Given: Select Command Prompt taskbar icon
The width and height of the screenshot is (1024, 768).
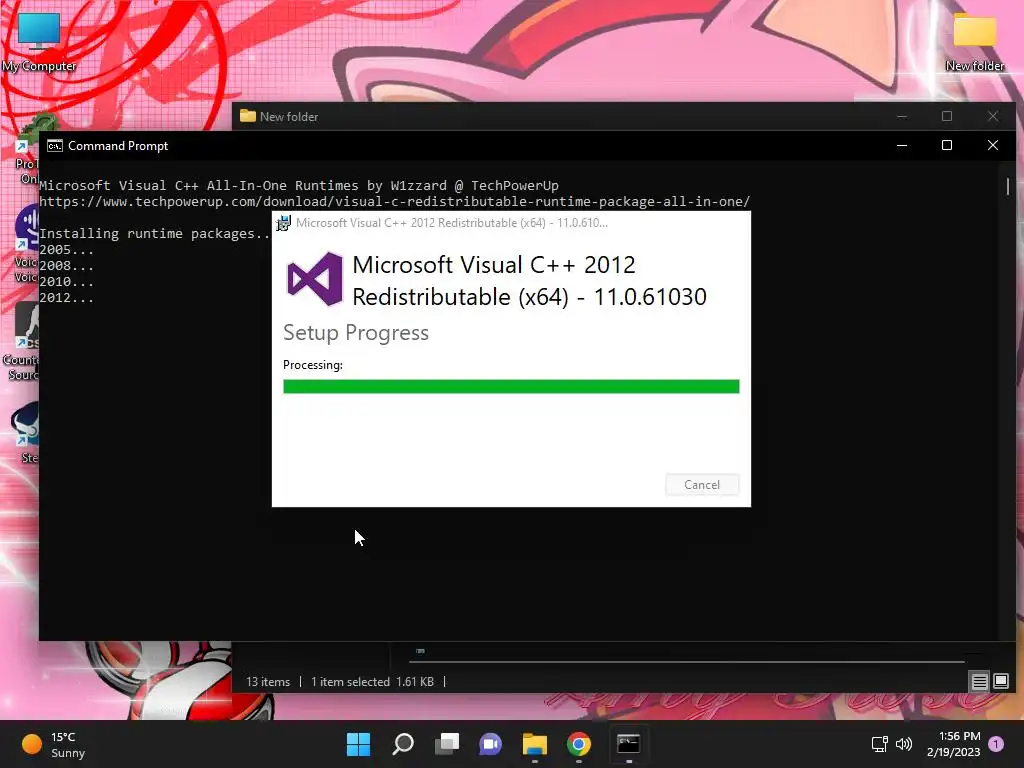Looking at the screenshot, I should (x=628, y=744).
